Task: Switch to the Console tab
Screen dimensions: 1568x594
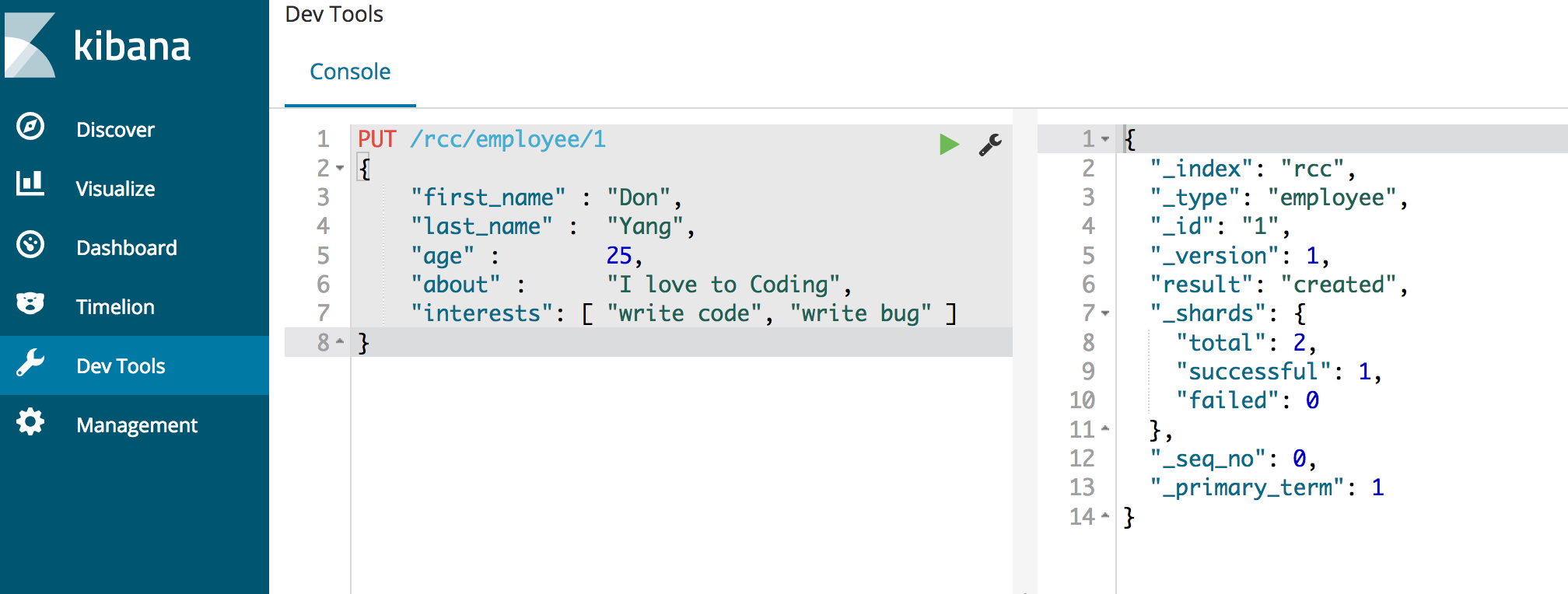Action: [350, 72]
